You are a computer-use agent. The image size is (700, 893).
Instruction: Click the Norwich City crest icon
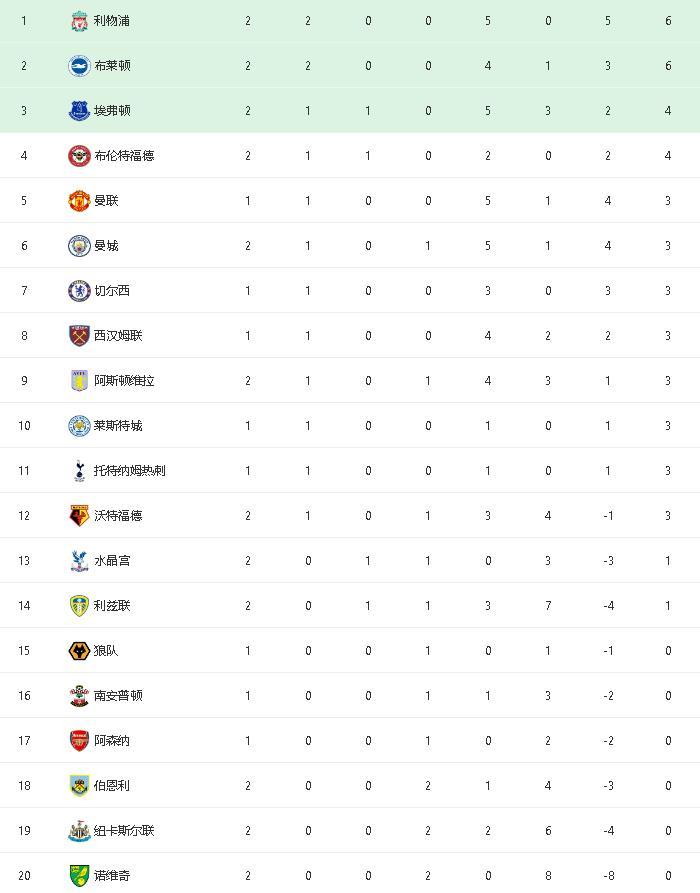coord(79,876)
